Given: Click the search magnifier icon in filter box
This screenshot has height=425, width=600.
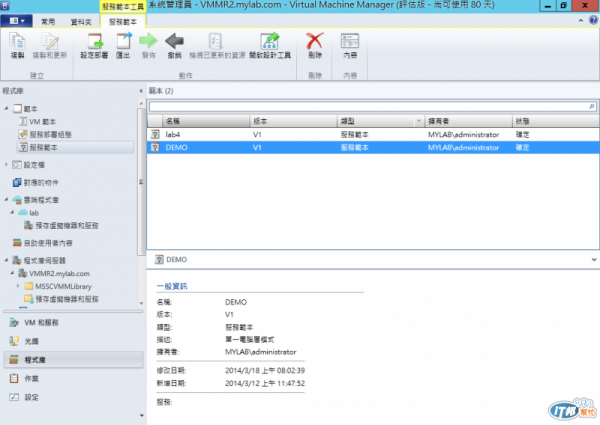Looking at the screenshot, I should click(x=592, y=106).
